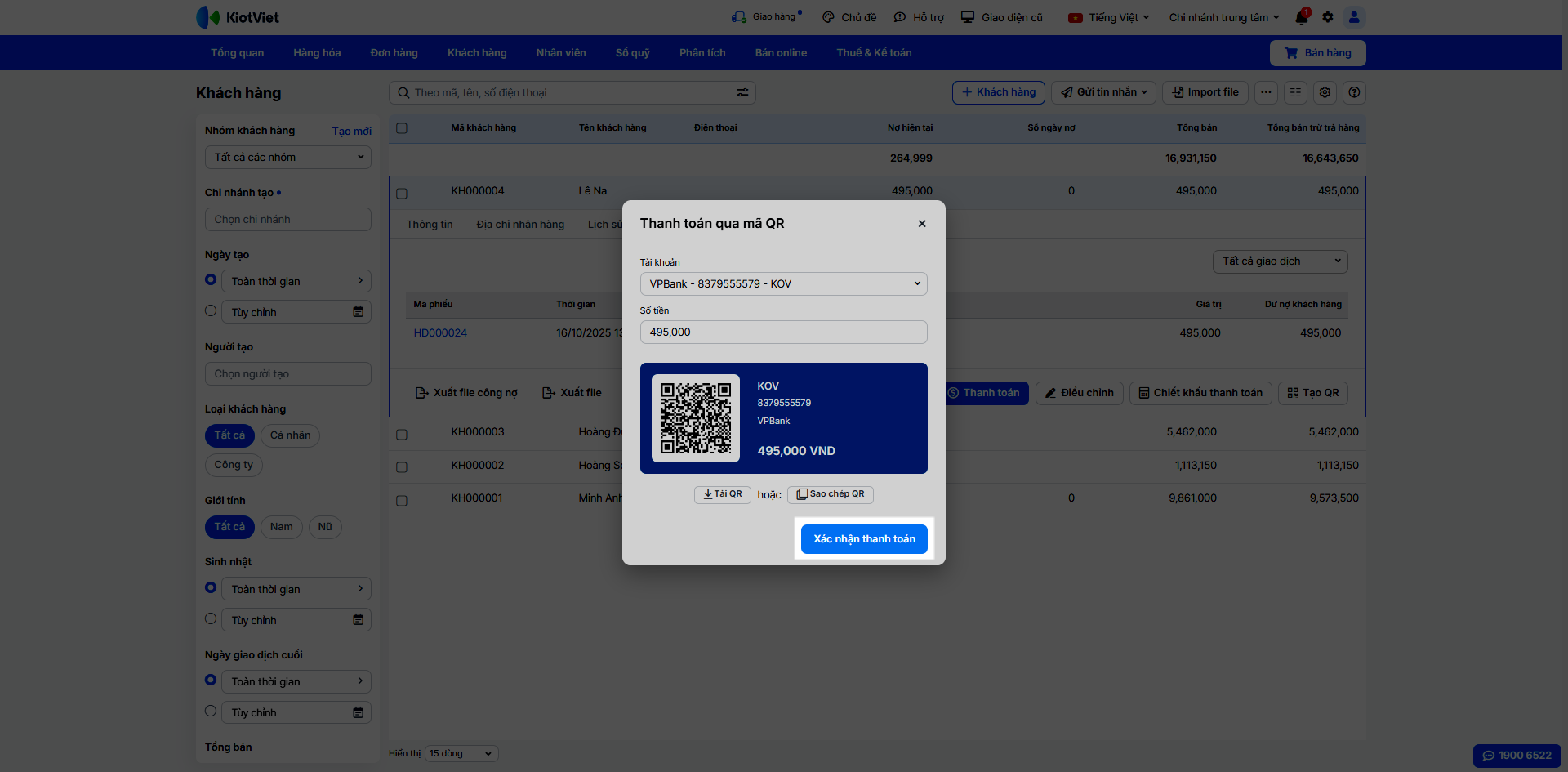Expand Gửi tin nhắn dropdown
The height and width of the screenshot is (772, 1568).
(x=1103, y=92)
